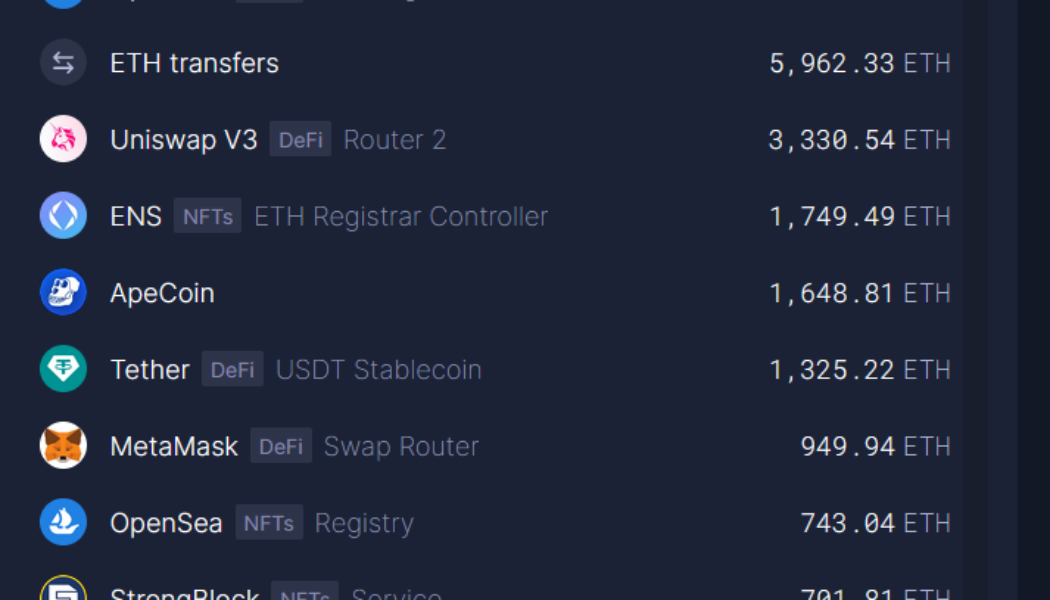Select the MetaMask fox icon
Image resolution: width=1050 pixels, height=600 pixels.
pos(63,446)
